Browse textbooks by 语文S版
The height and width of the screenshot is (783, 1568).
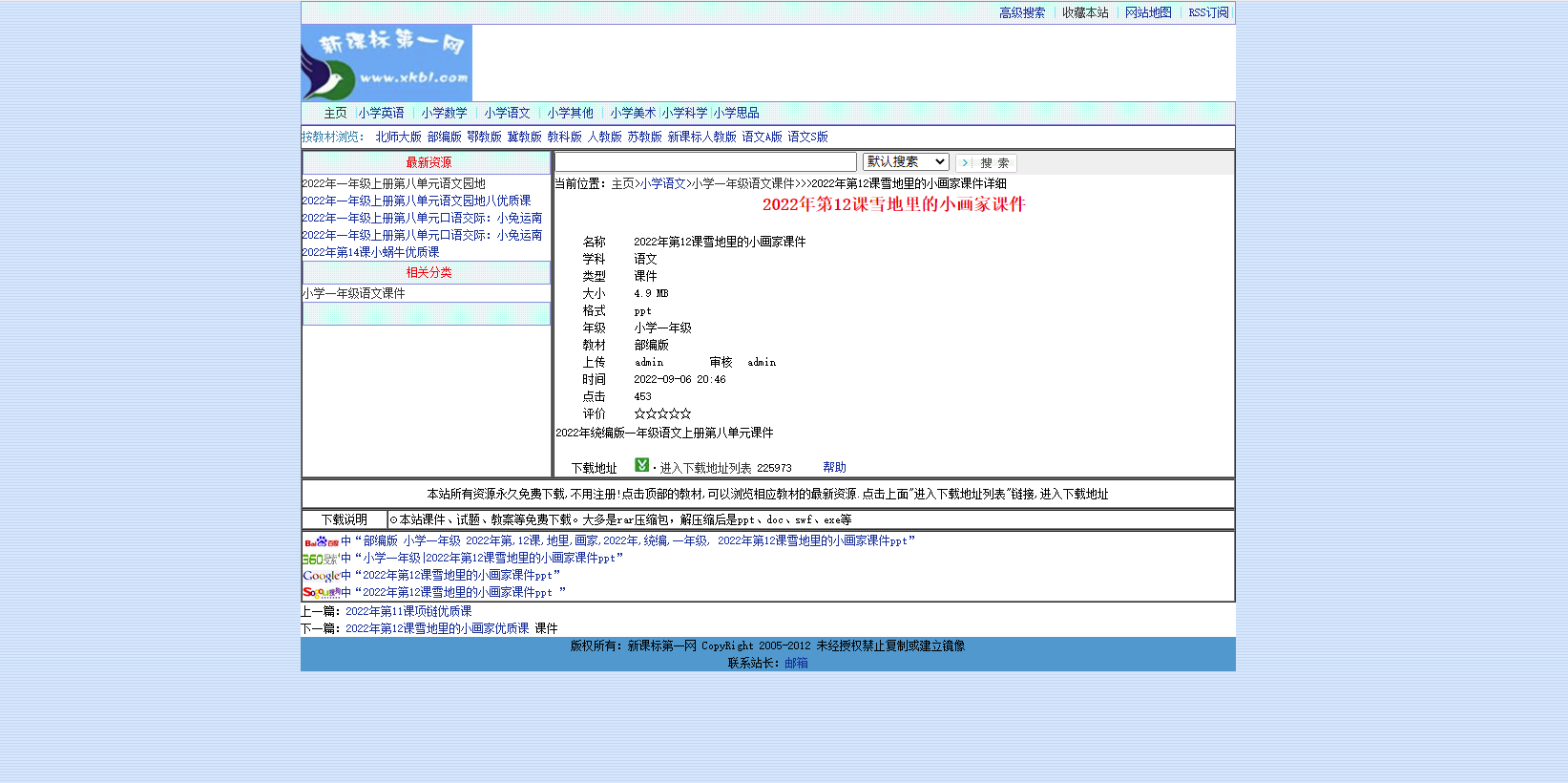point(808,138)
